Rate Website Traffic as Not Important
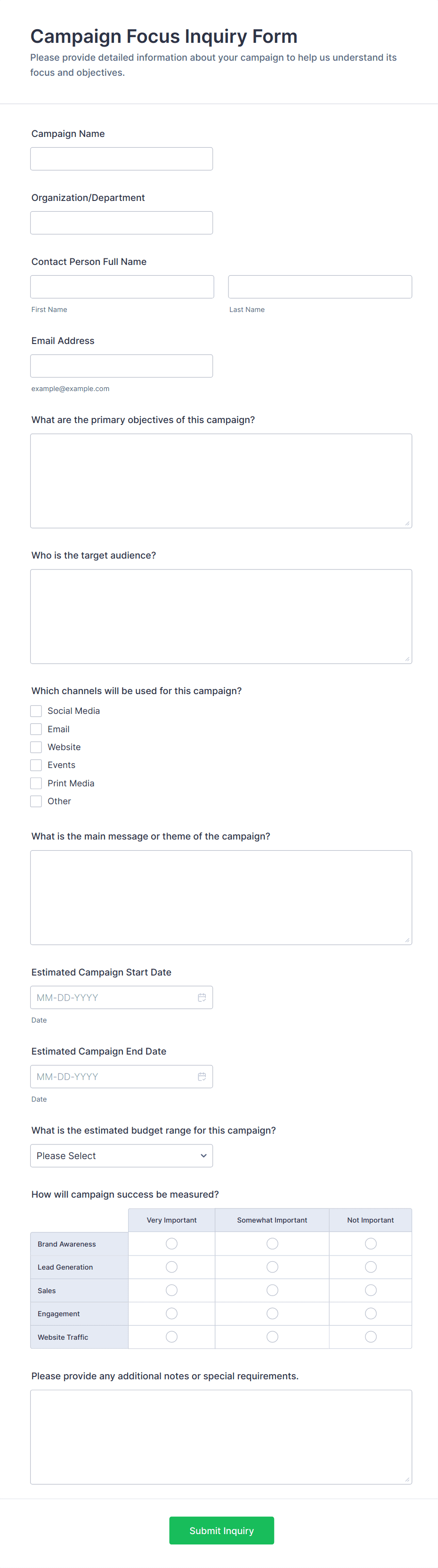This screenshot has width=438, height=1568. pyautogui.click(x=370, y=1336)
